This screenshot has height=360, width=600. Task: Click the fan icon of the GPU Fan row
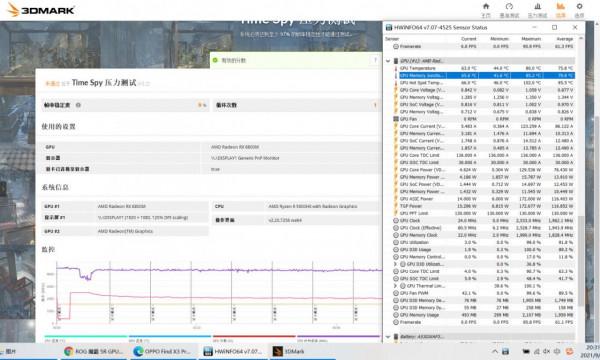396,119
